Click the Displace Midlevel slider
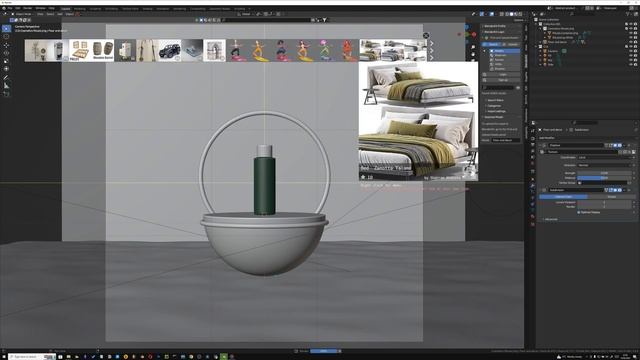 click(x=604, y=178)
